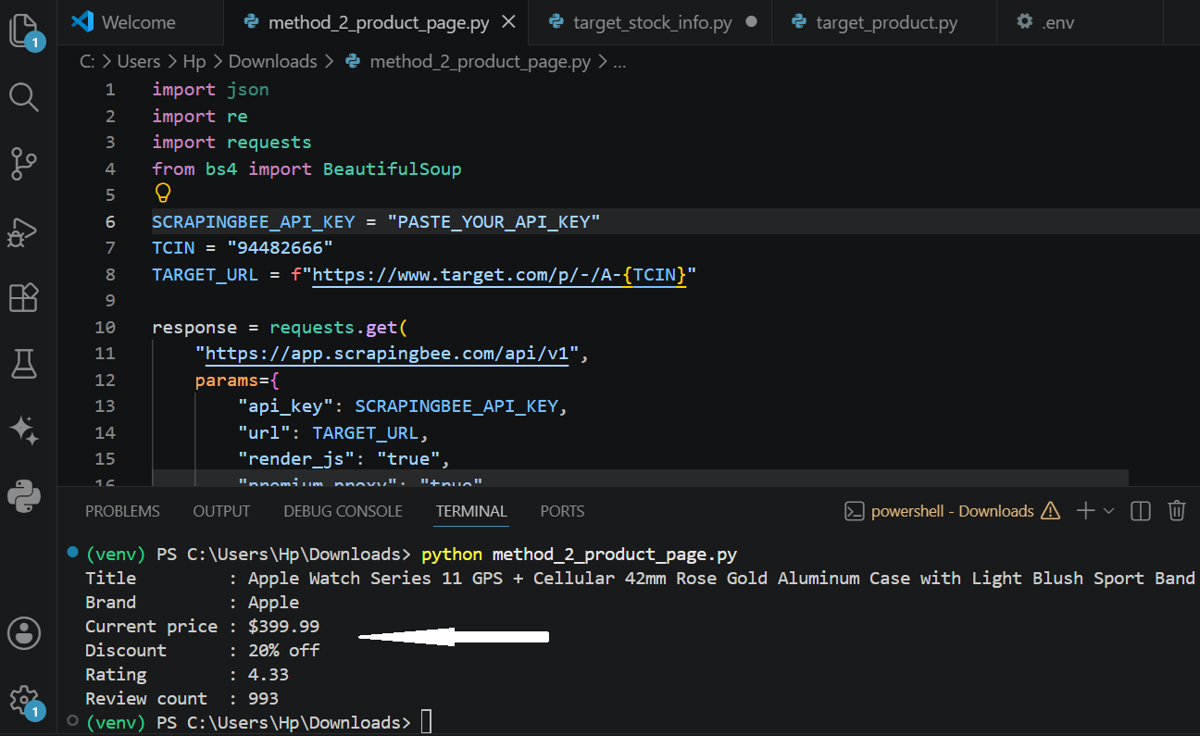Switch to target_stock_info.py tab

pos(652,22)
